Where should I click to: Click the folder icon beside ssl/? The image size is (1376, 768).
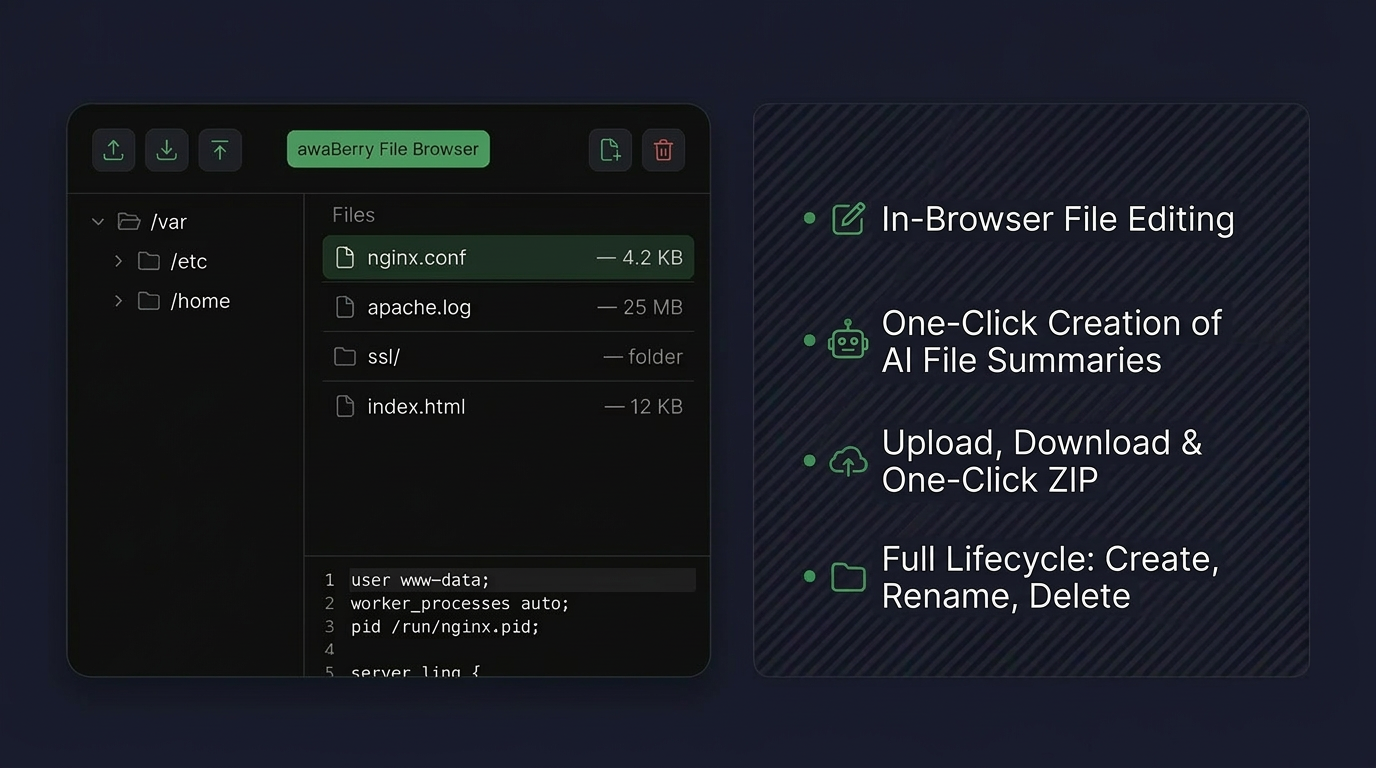(345, 356)
